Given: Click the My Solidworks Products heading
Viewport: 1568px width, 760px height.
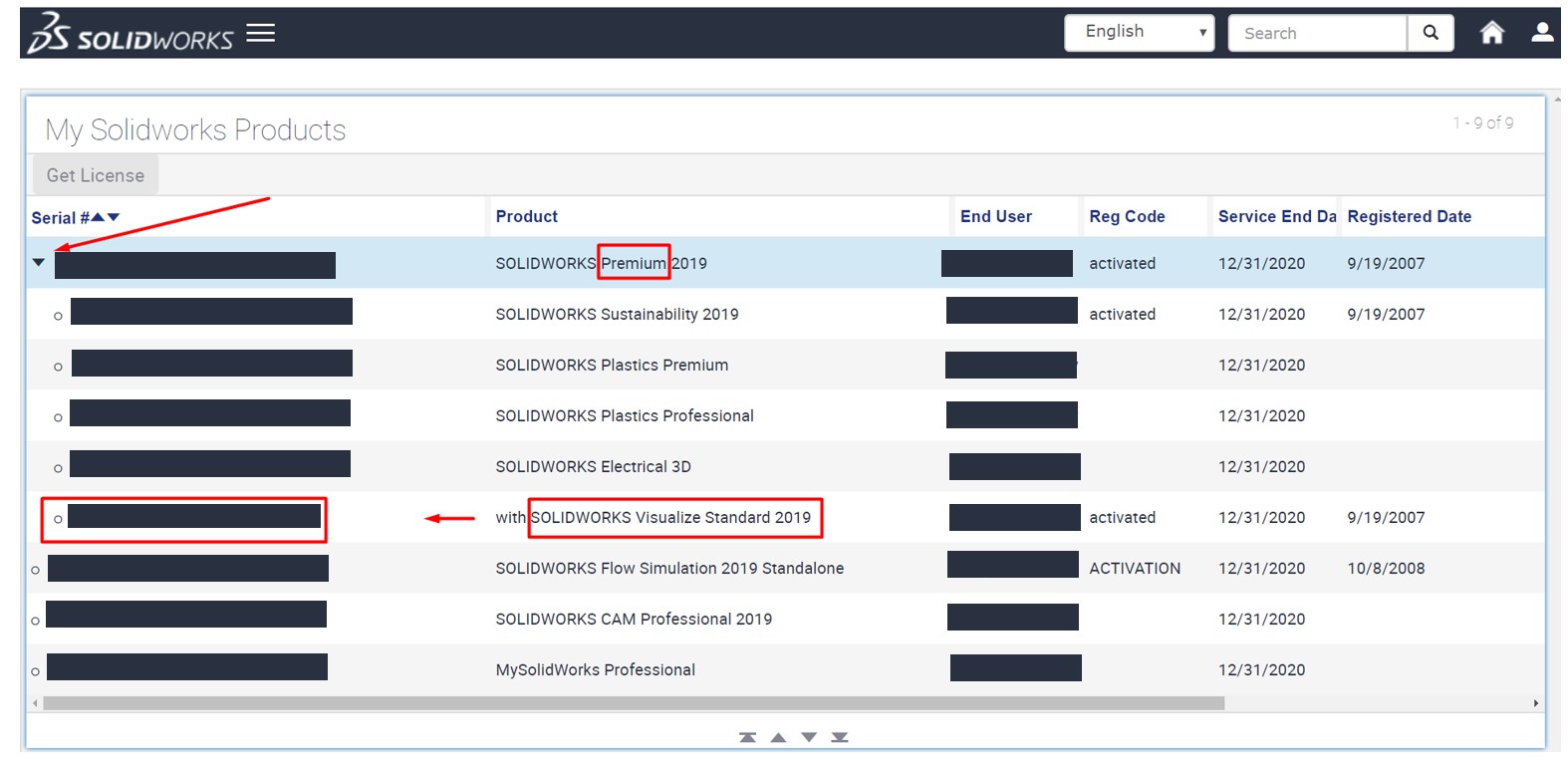Looking at the screenshot, I should [x=195, y=129].
